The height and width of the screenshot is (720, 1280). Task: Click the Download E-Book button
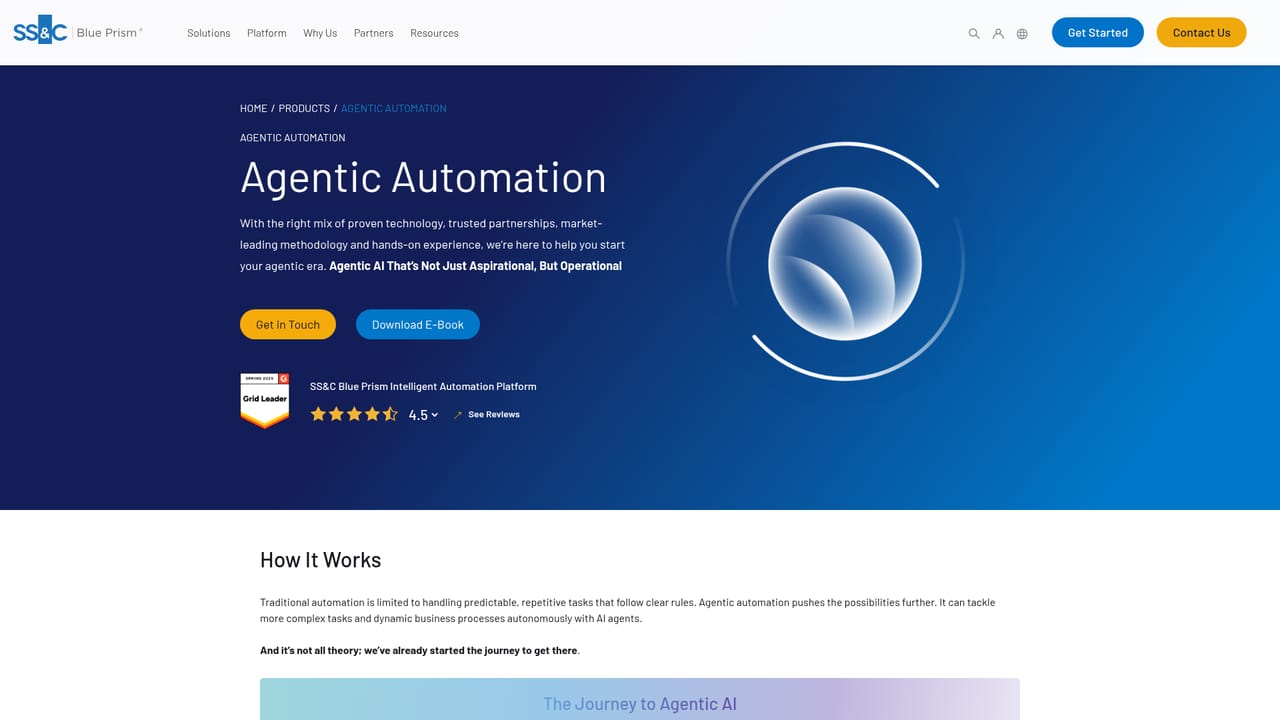(418, 324)
